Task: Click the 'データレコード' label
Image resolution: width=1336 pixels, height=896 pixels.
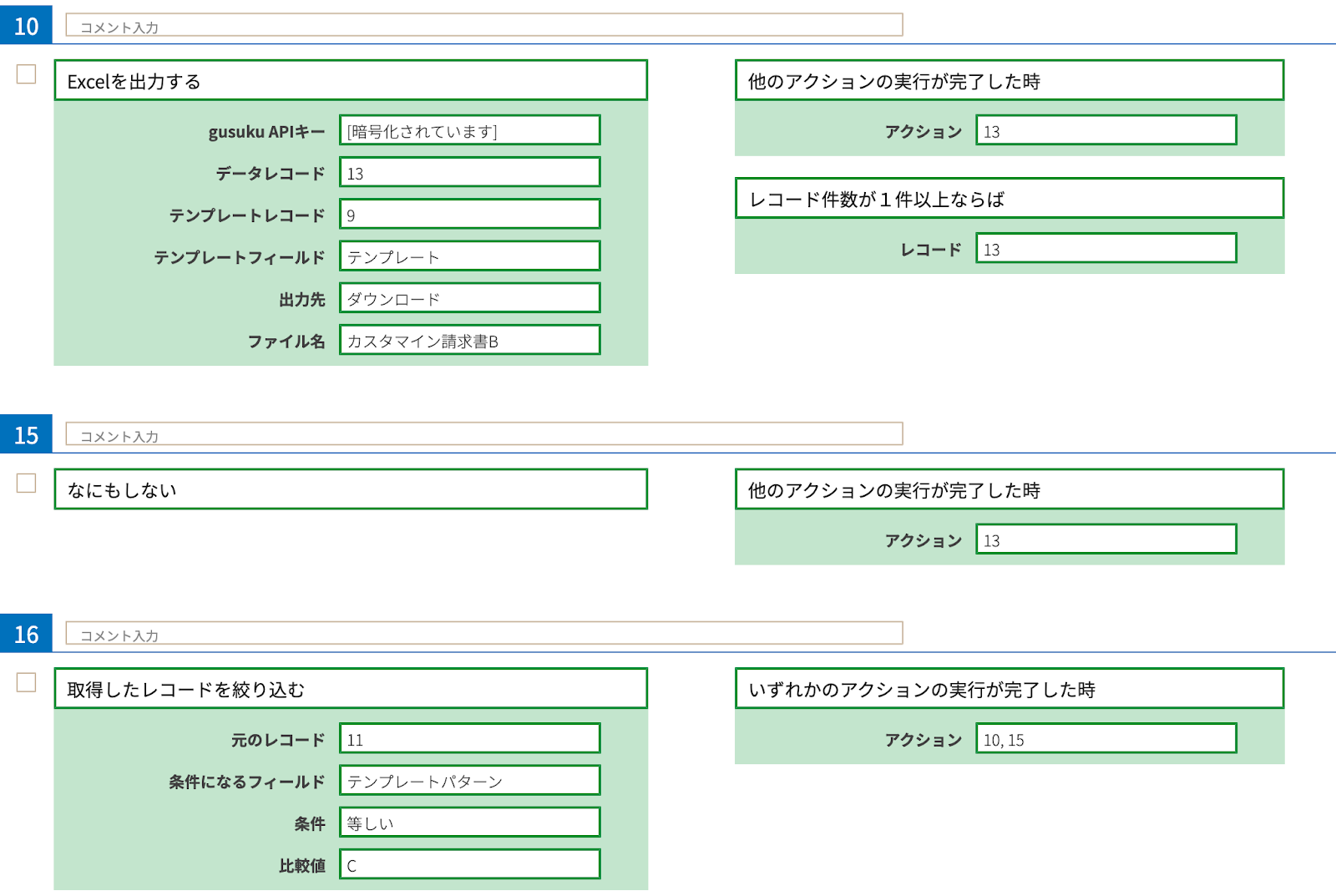Action: tap(271, 174)
